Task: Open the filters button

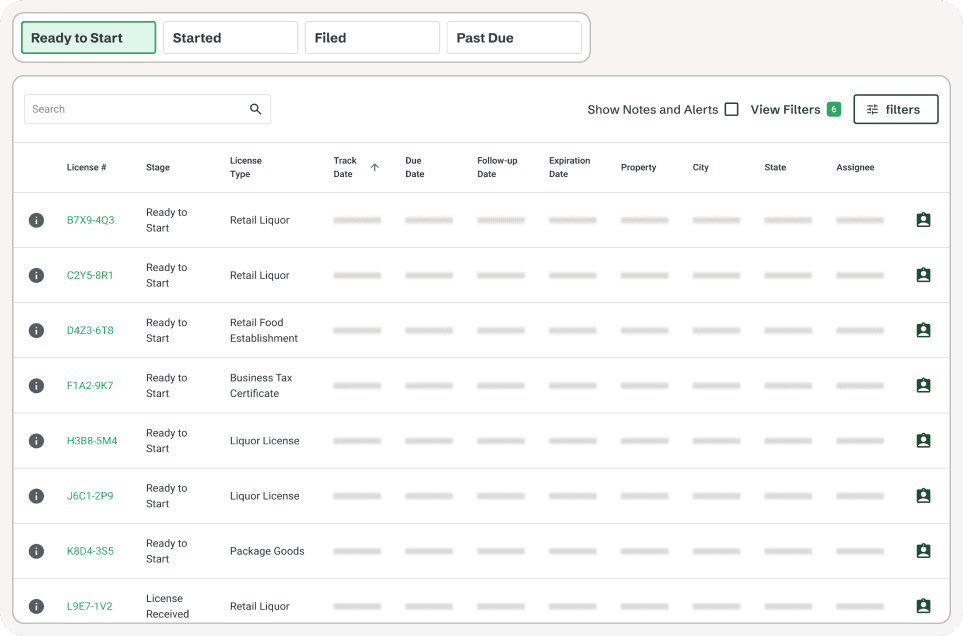Action: [895, 109]
